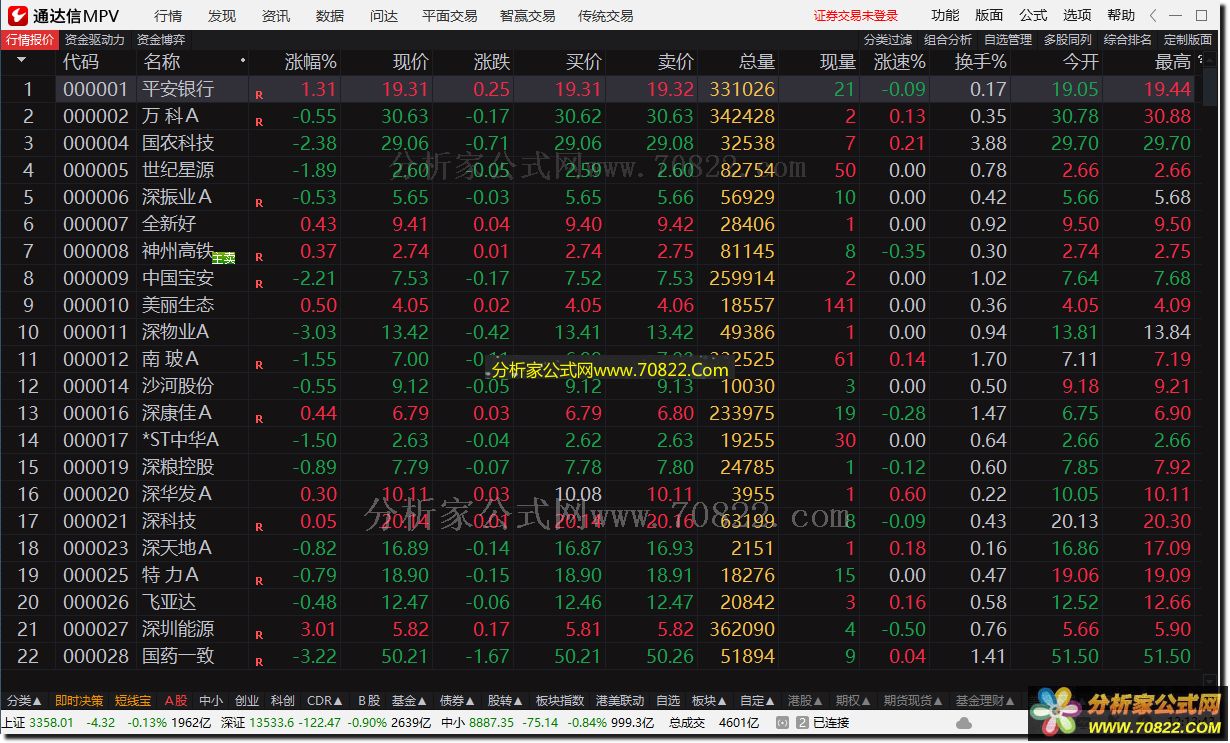Select the 港美联动 bottom tab
Viewport: 1230px width, 743px height.
click(x=620, y=701)
